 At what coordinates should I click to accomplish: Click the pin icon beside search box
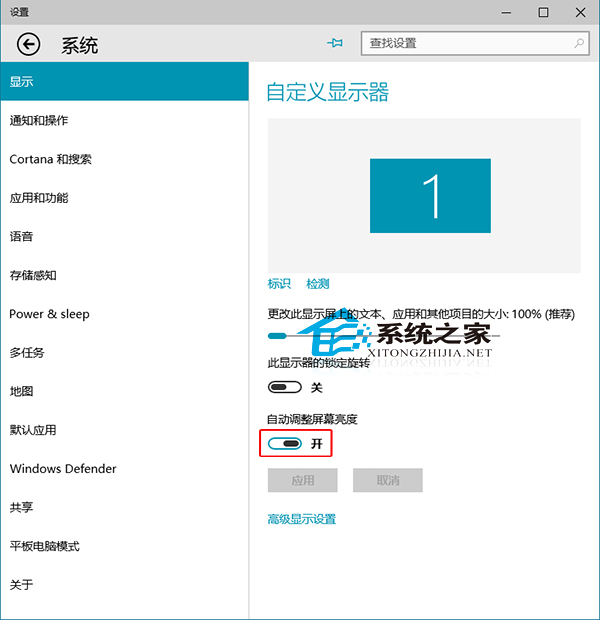(335, 44)
